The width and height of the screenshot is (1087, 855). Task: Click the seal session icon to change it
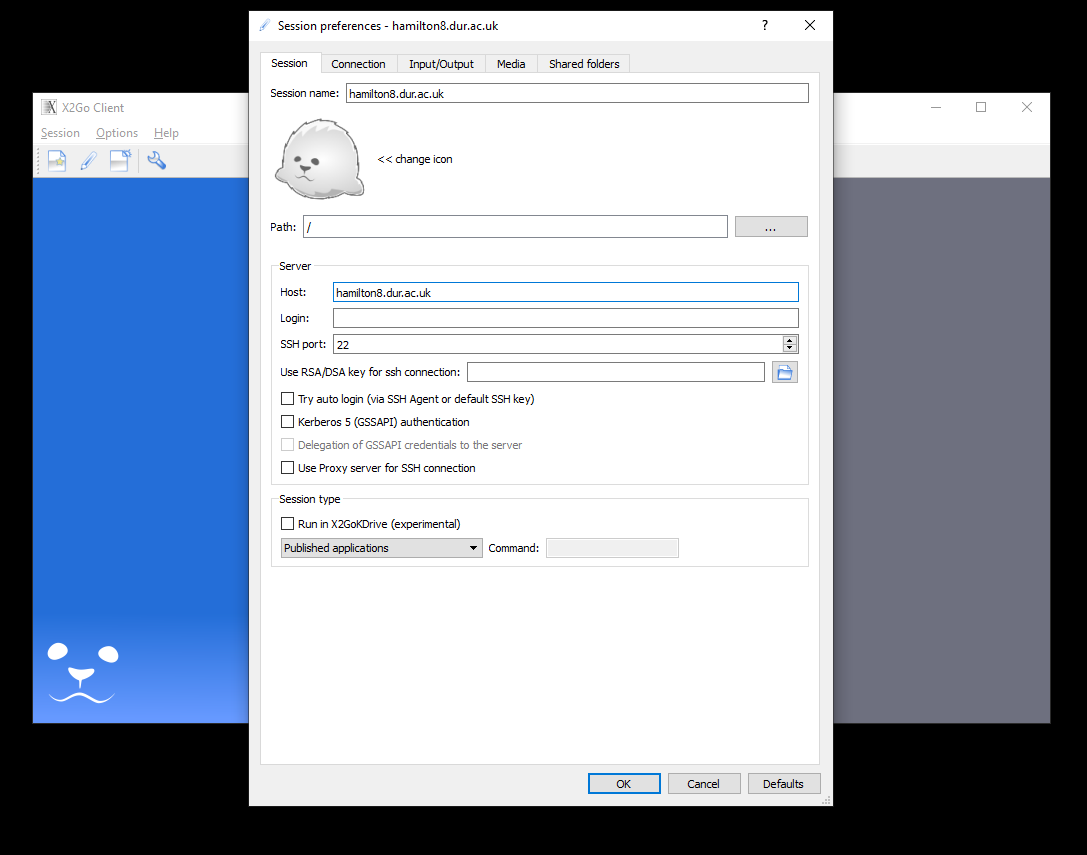(x=320, y=159)
